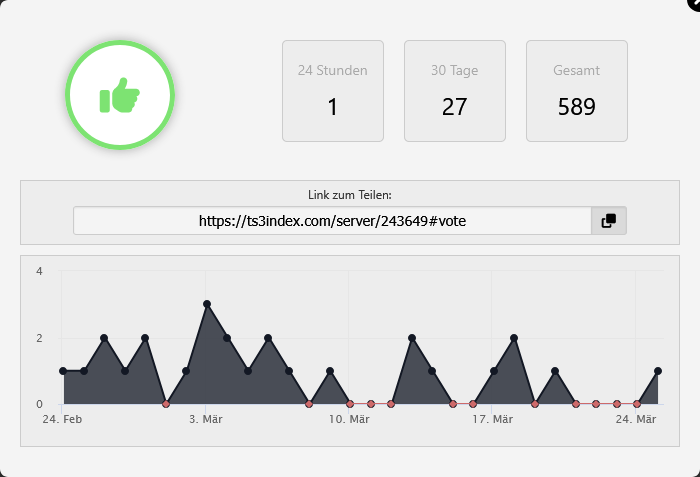Click the '24. Mär' x-axis label

tap(636, 419)
